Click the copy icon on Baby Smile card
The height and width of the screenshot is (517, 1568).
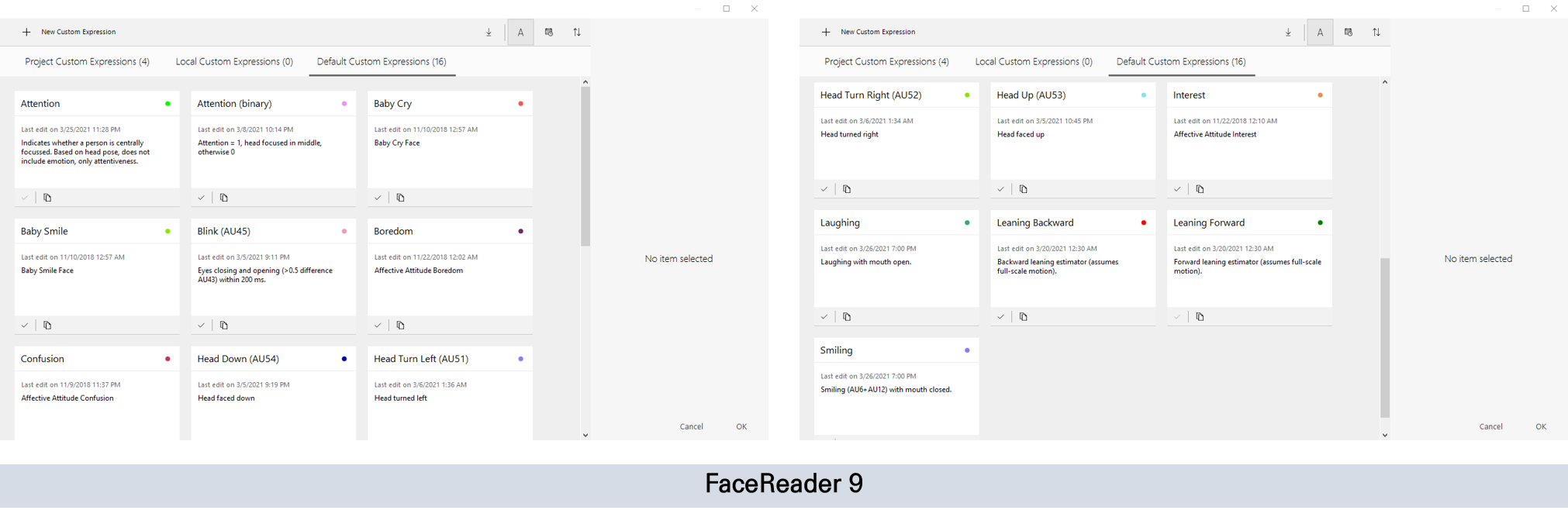tap(47, 326)
